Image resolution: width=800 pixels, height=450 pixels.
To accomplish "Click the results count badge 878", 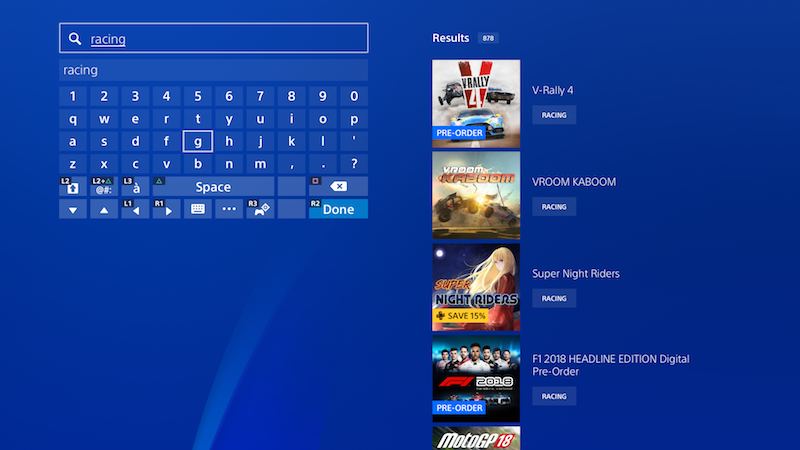I will [488, 38].
